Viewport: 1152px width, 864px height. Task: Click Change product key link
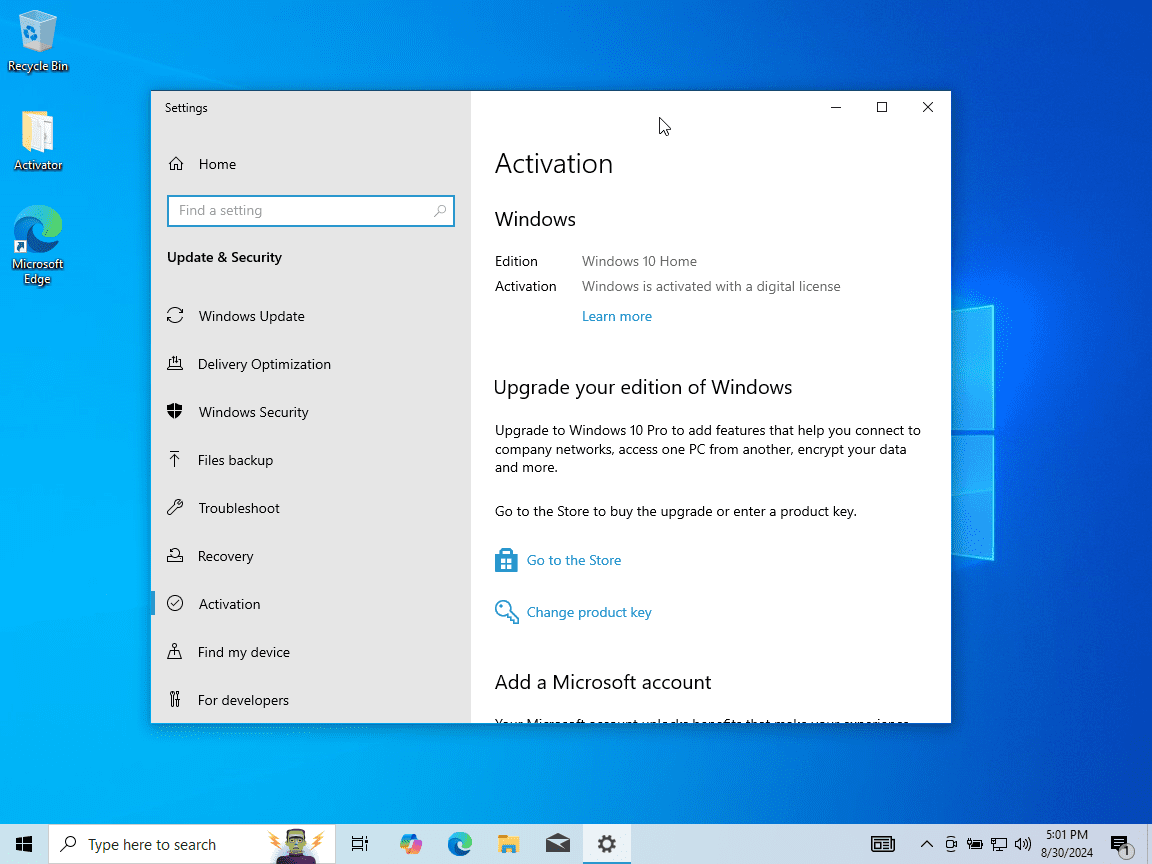click(588, 612)
